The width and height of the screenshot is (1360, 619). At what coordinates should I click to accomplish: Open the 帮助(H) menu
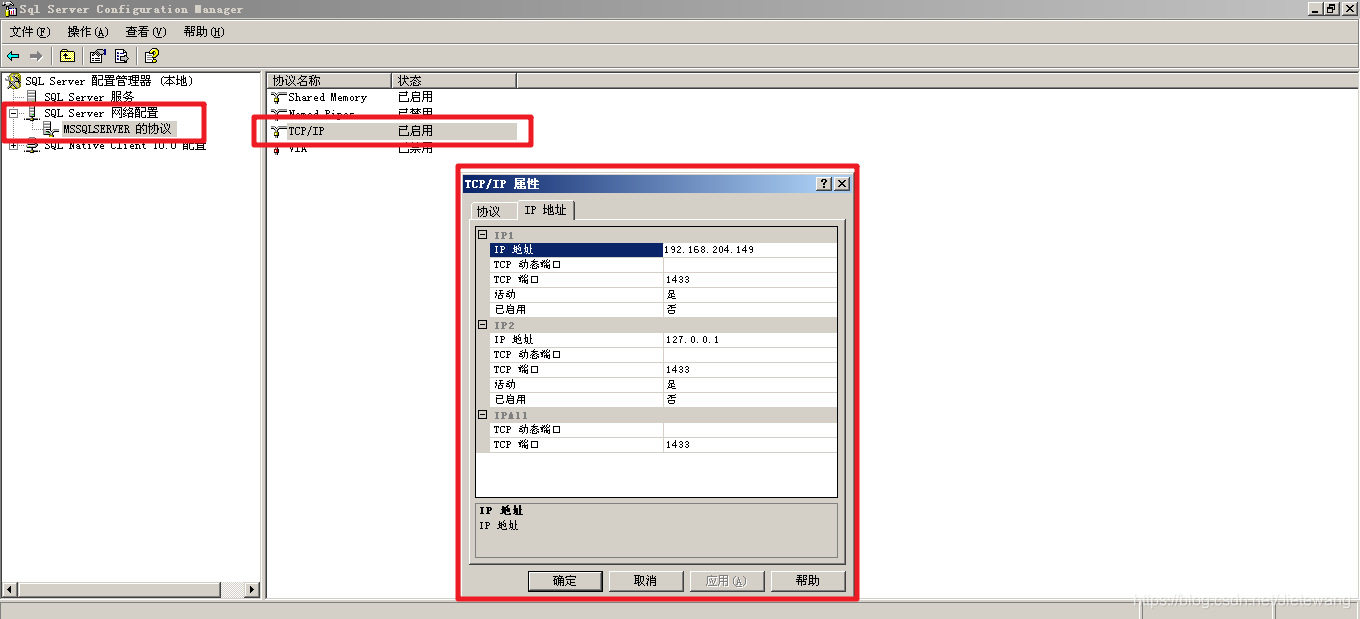coord(203,32)
